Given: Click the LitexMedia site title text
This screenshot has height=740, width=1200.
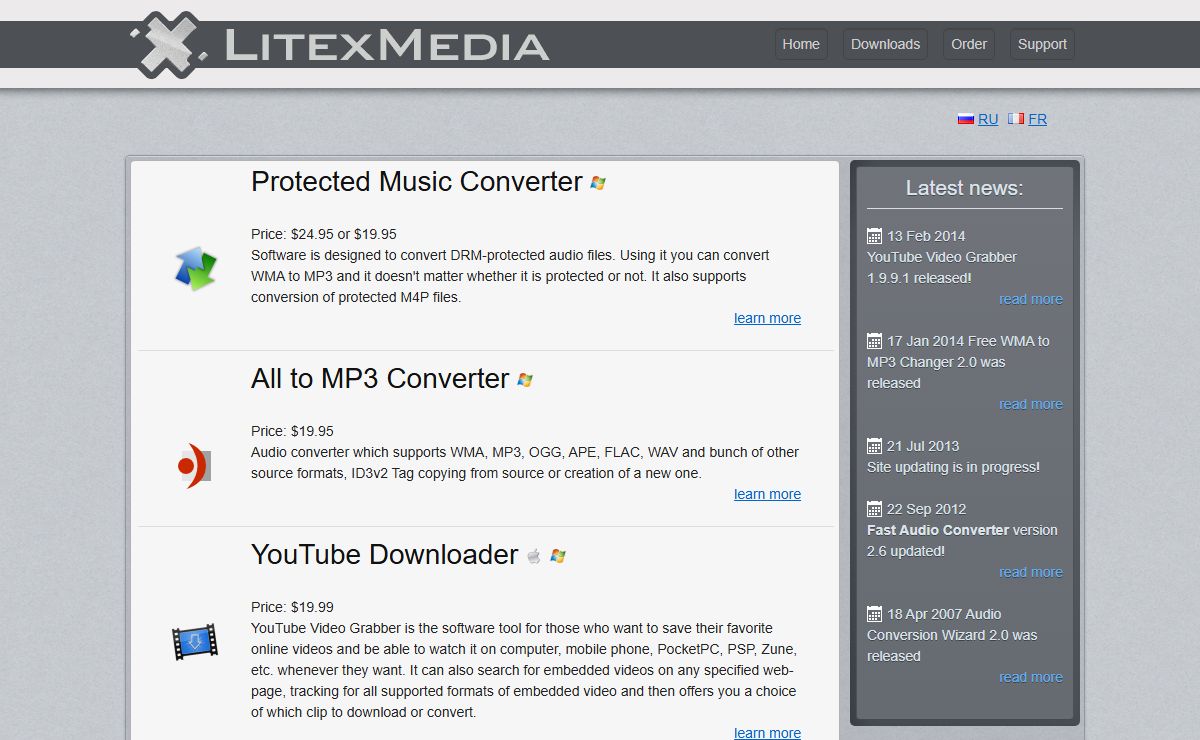Looking at the screenshot, I should click(x=387, y=45).
